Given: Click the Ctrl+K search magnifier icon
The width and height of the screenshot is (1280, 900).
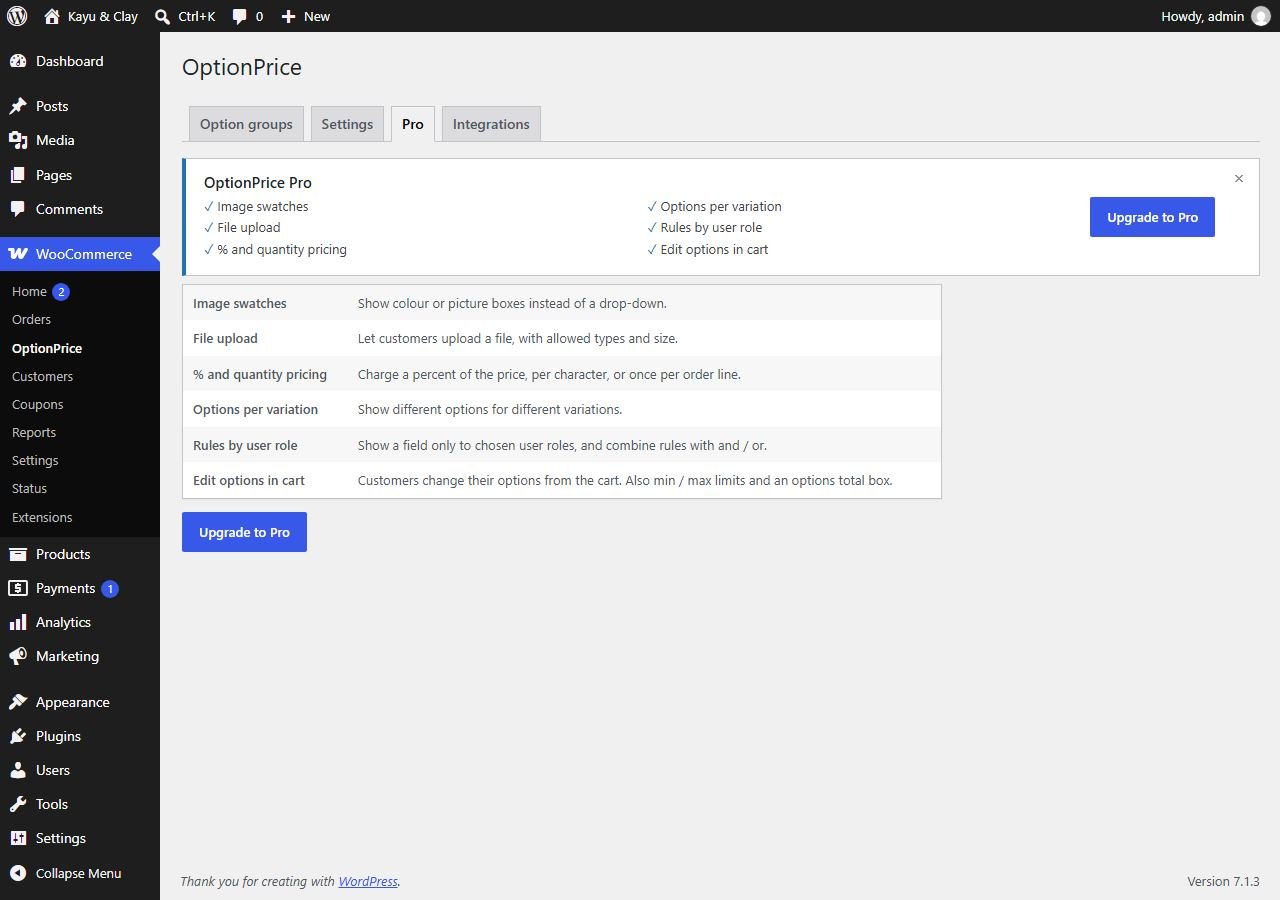Looking at the screenshot, I should click(x=162, y=16).
